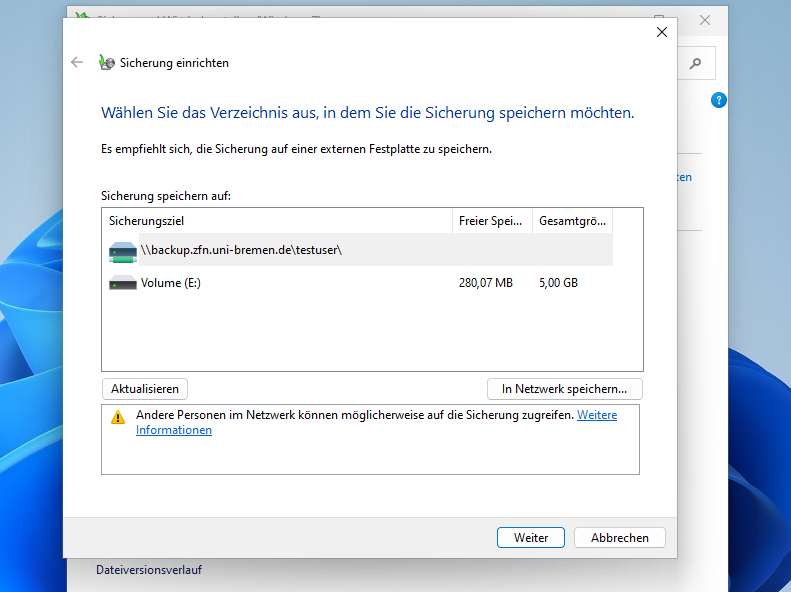Image resolution: width=791 pixels, height=592 pixels.
Task: Click the yellow warning triangle icon
Action: click(118, 416)
